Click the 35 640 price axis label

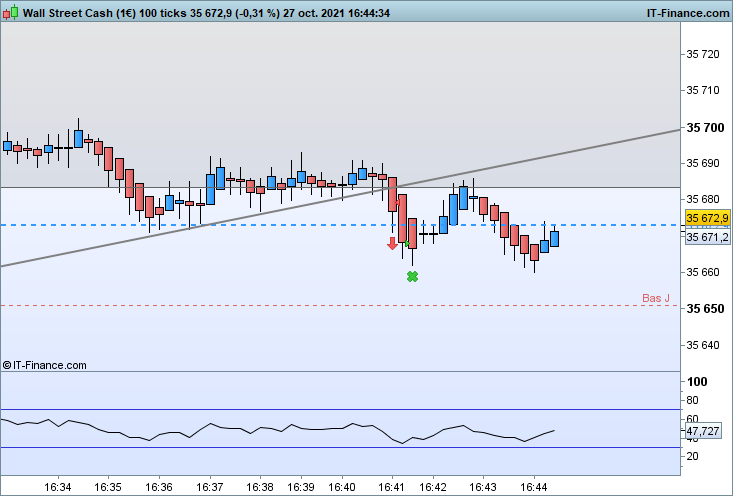[x=703, y=345]
